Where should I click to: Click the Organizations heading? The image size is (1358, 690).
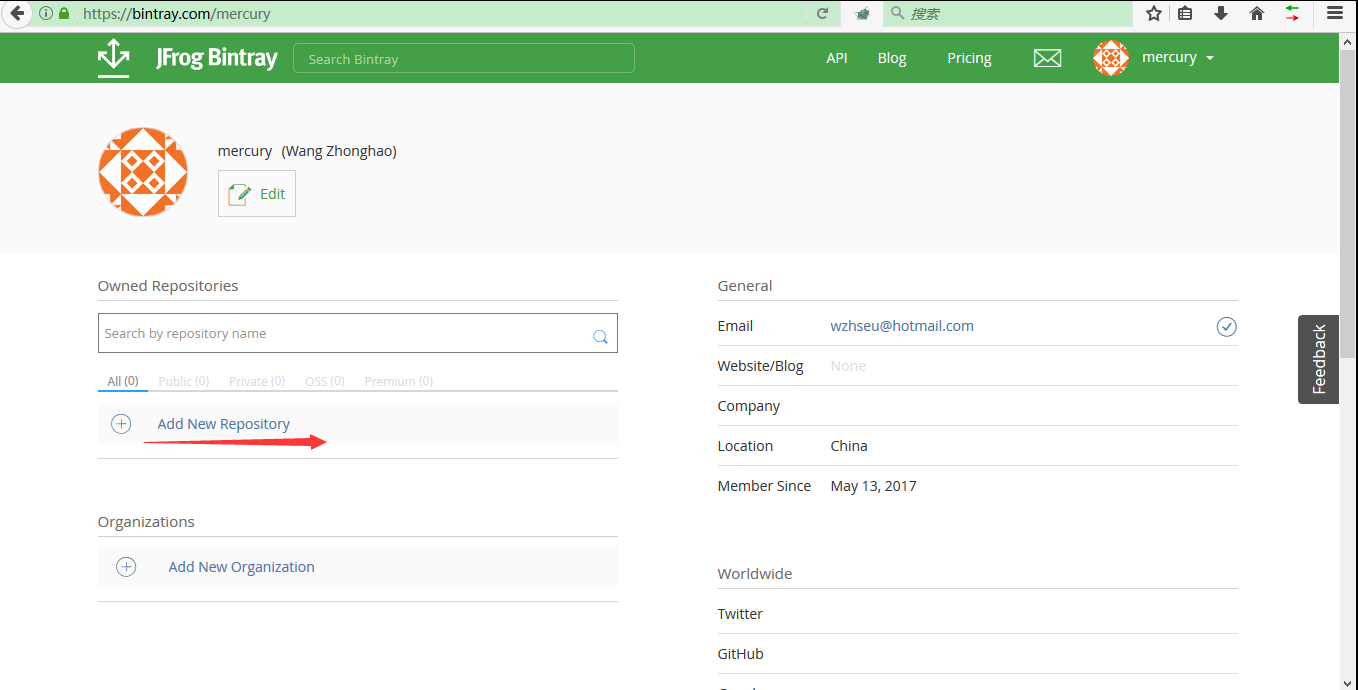[x=146, y=522]
